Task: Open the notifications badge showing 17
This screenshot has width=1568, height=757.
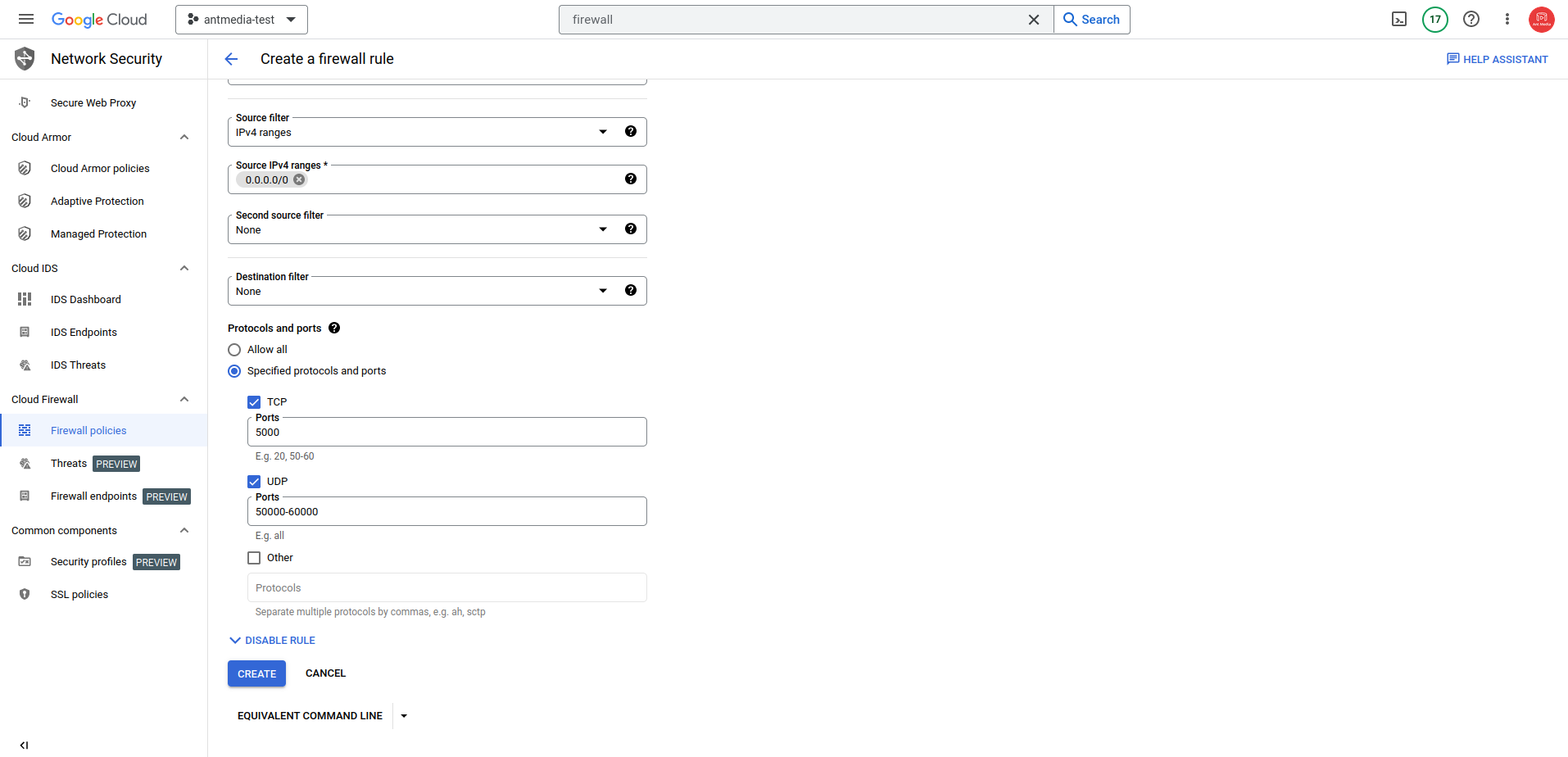Action: pyautogui.click(x=1435, y=19)
